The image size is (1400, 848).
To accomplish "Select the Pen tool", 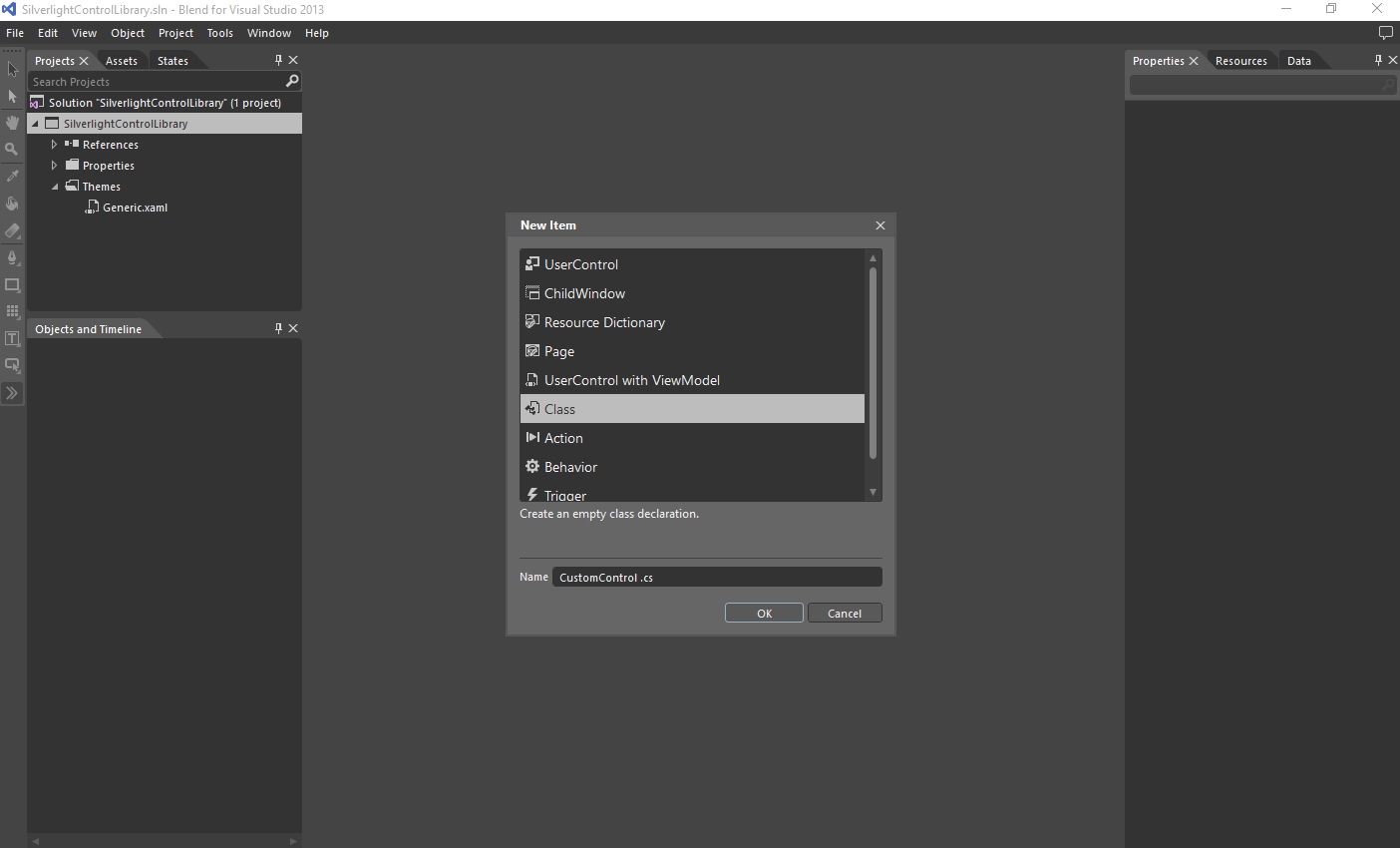I will (x=12, y=257).
